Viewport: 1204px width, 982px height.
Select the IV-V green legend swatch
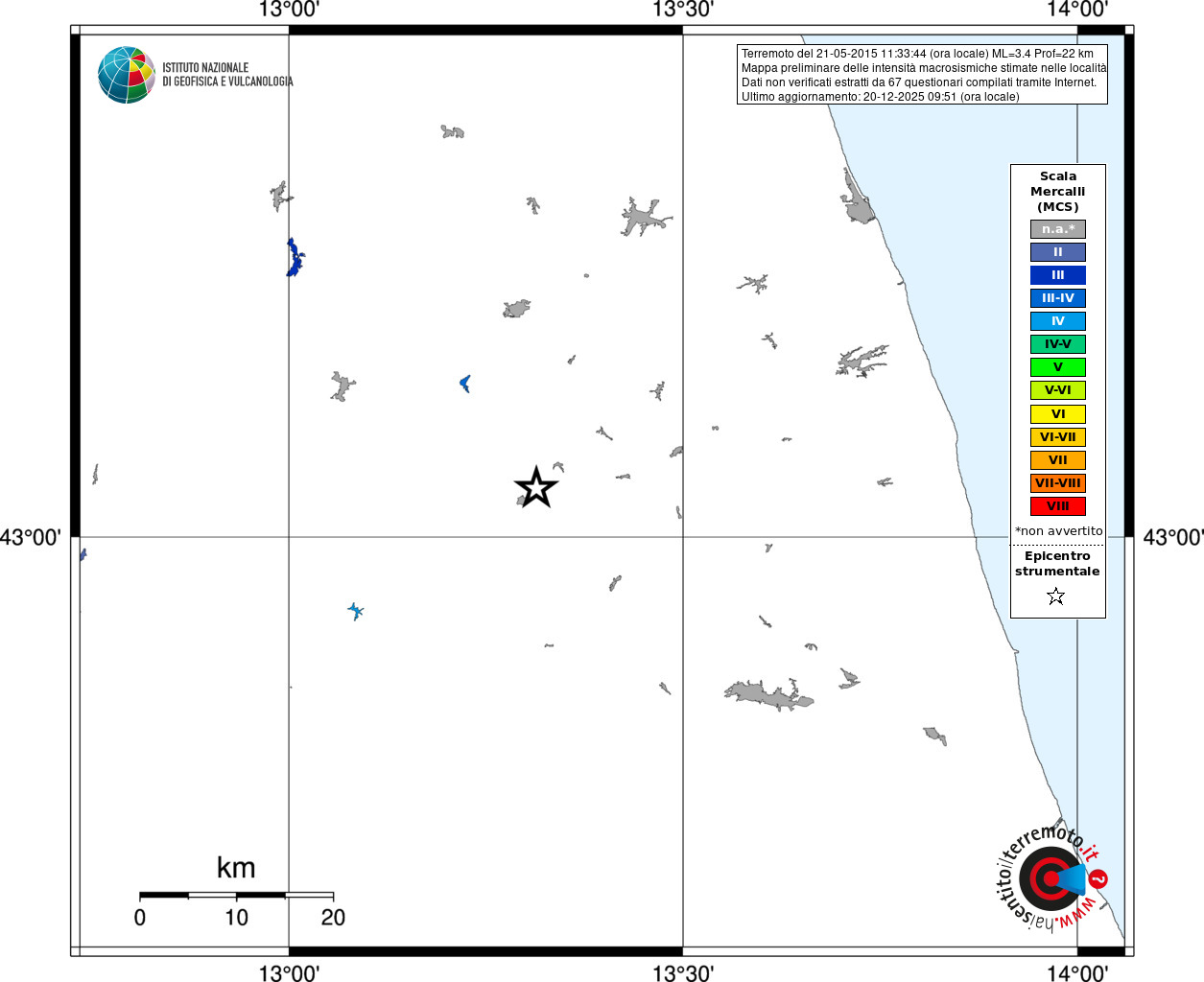coord(1058,344)
